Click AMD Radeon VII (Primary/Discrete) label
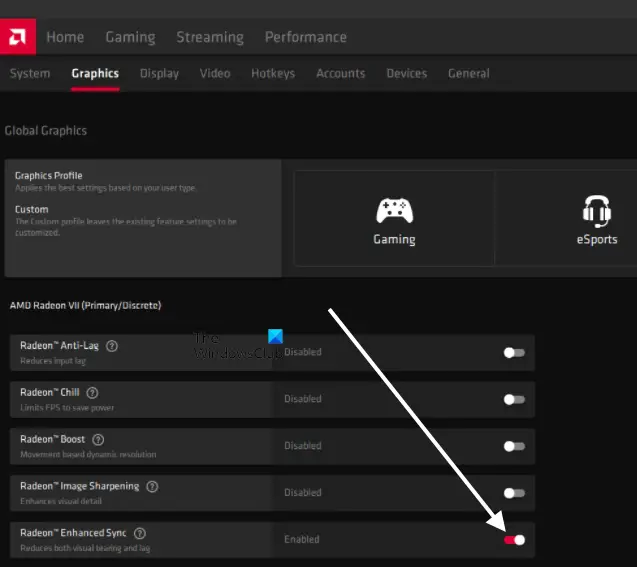 pyautogui.click(x=85, y=305)
